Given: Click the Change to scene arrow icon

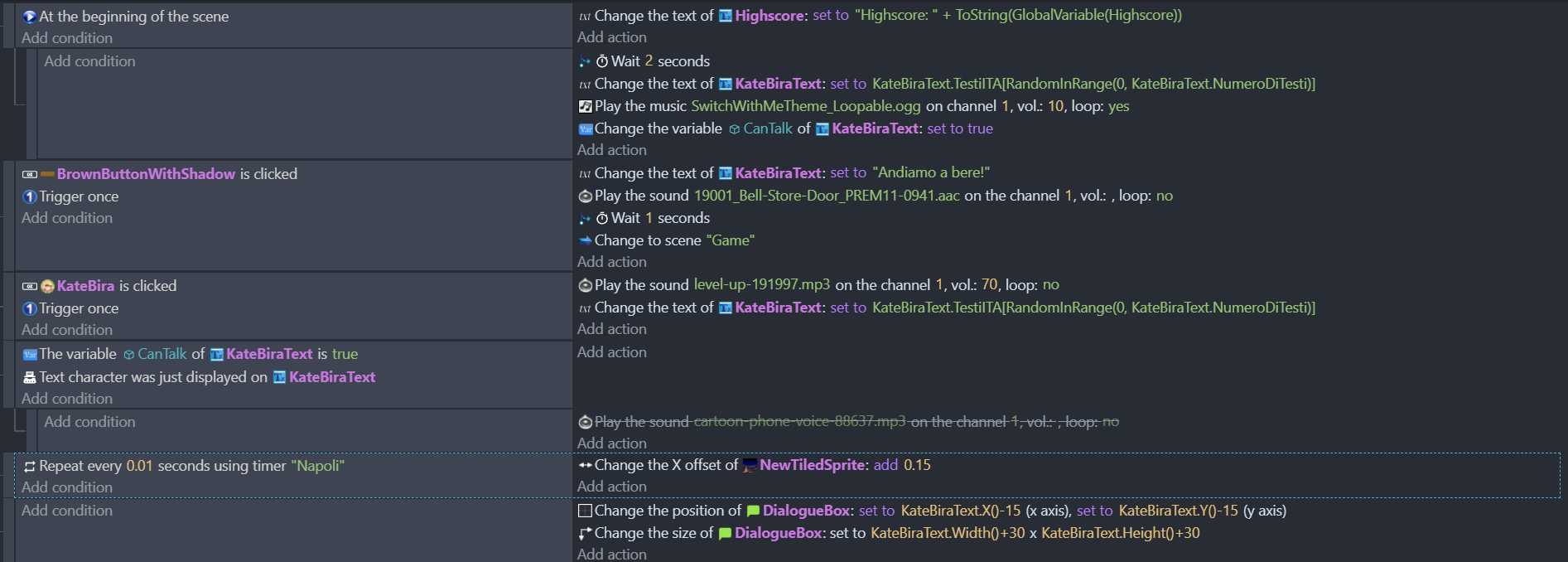Looking at the screenshot, I should coord(585,240).
